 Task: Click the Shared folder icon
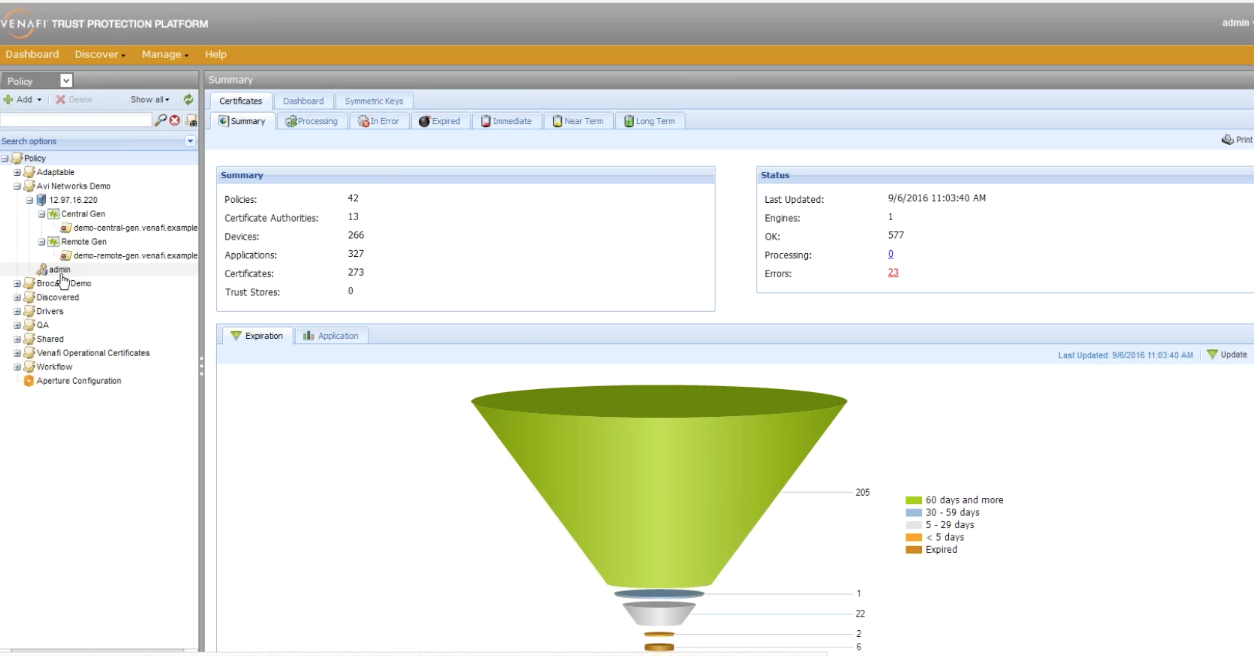[x=29, y=339]
